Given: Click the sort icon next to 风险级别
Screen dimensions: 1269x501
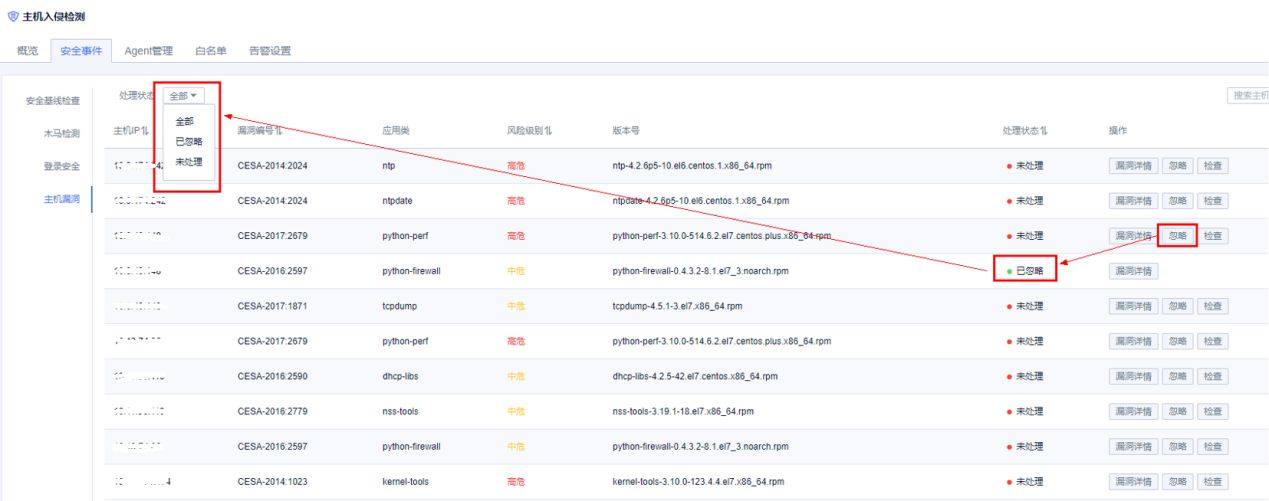Looking at the screenshot, I should click(x=549, y=131).
